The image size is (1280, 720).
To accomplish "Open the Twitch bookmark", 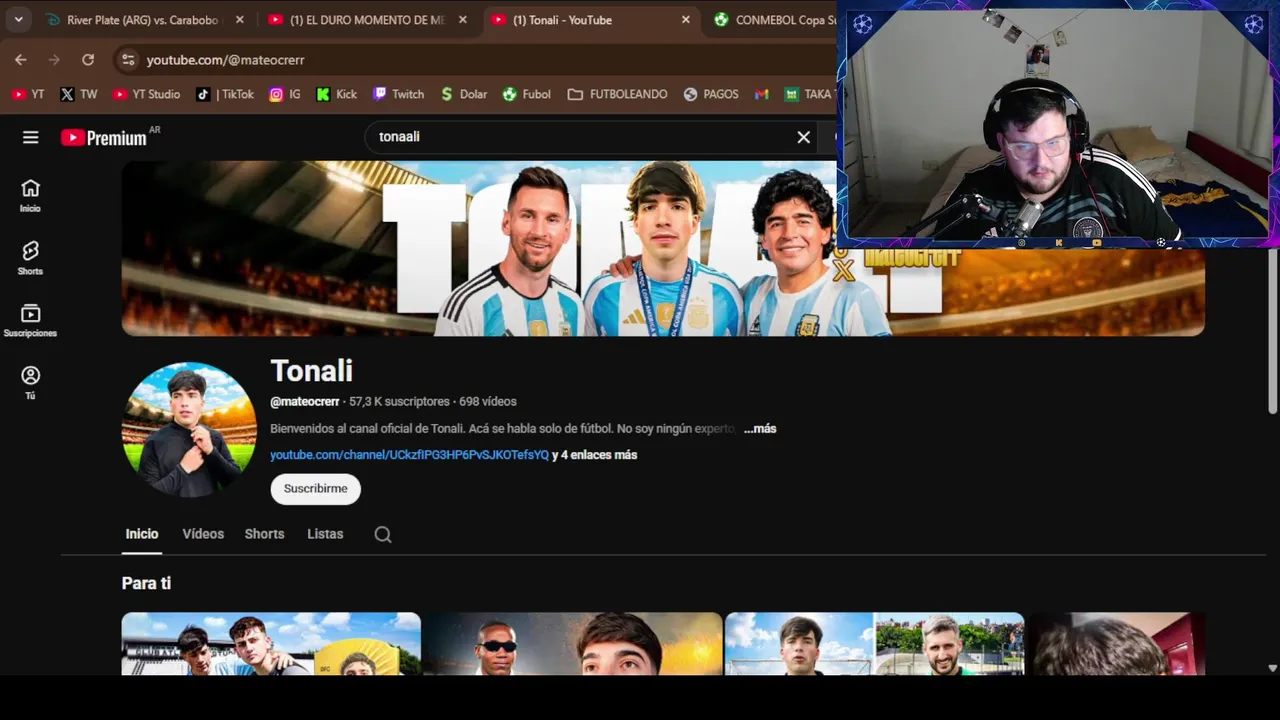I will [398, 94].
